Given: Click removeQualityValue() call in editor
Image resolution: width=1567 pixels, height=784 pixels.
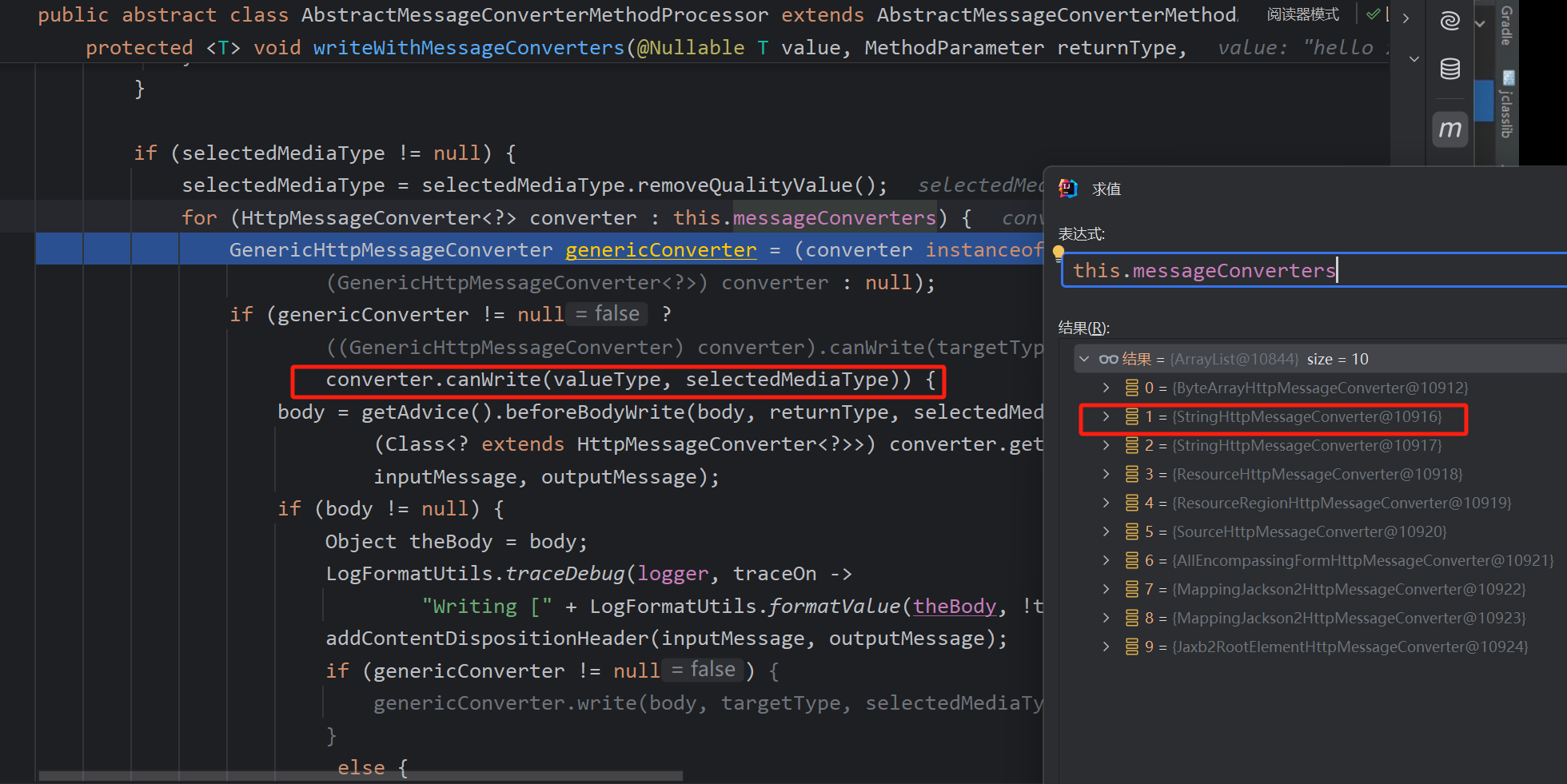Looking at the screenshot, I should [757, 185].
